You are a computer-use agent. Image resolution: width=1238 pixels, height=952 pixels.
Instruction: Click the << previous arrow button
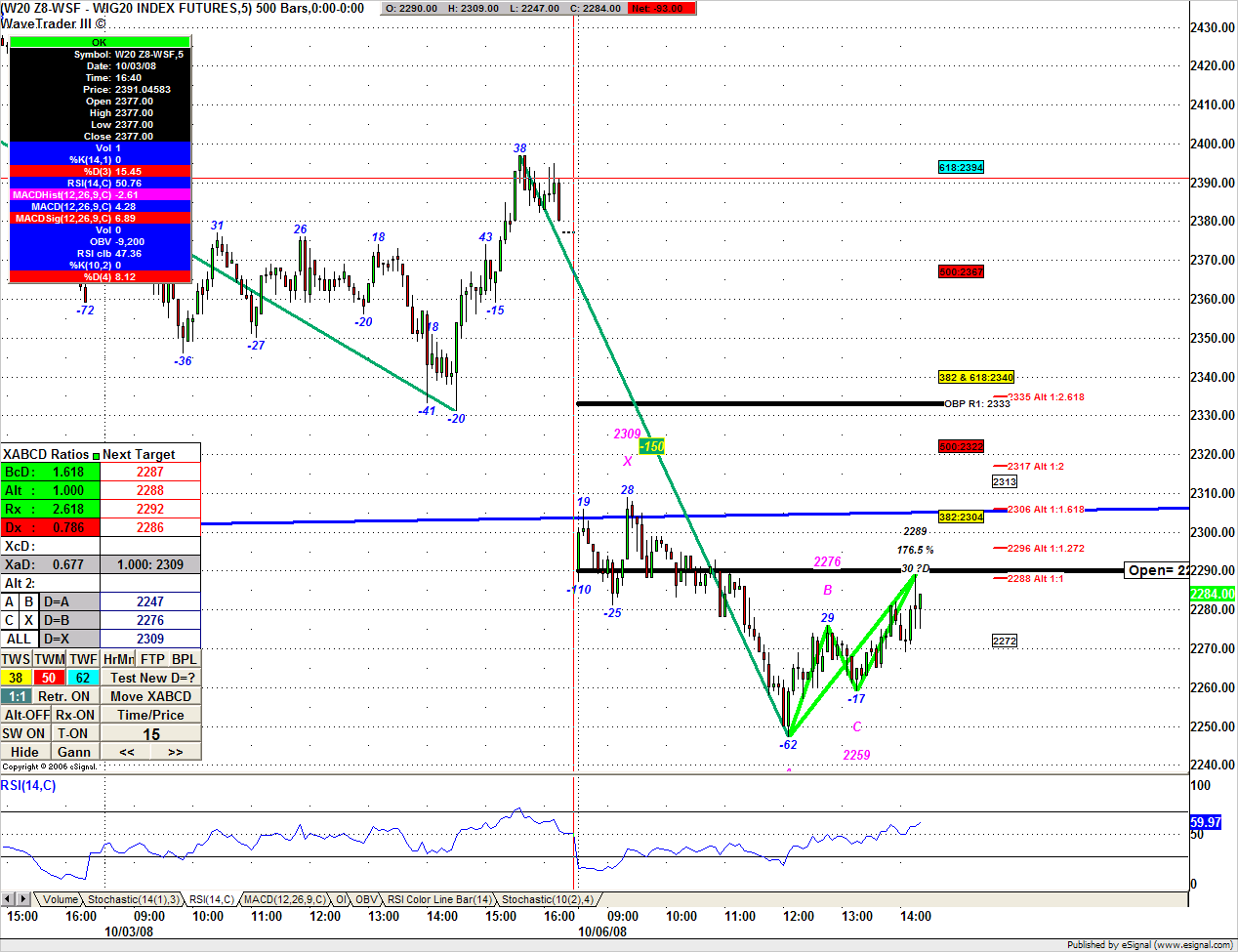[127, 752]
